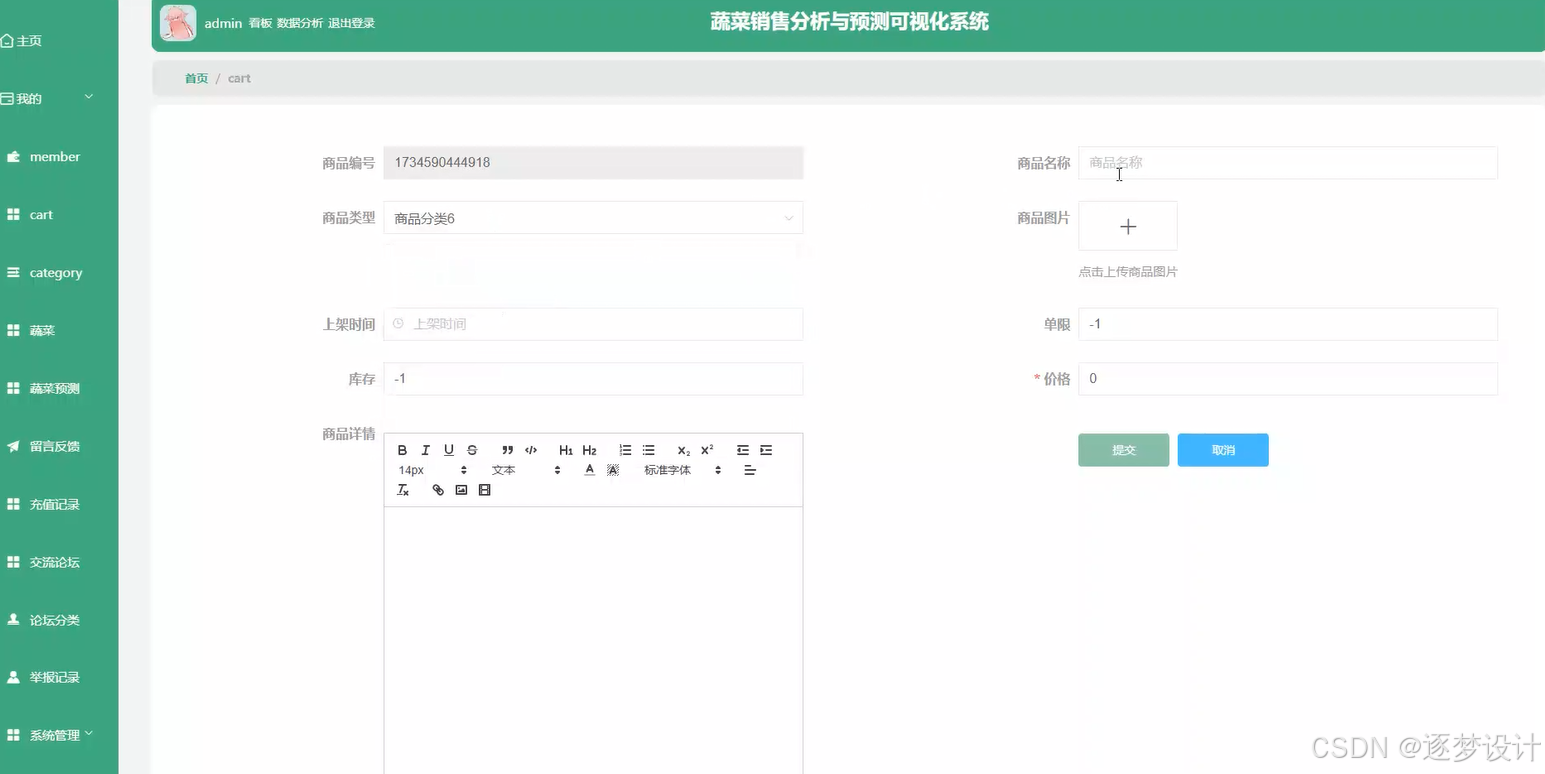
Task: Insert a blockquote in the detail editor
Action: (507, 449)
